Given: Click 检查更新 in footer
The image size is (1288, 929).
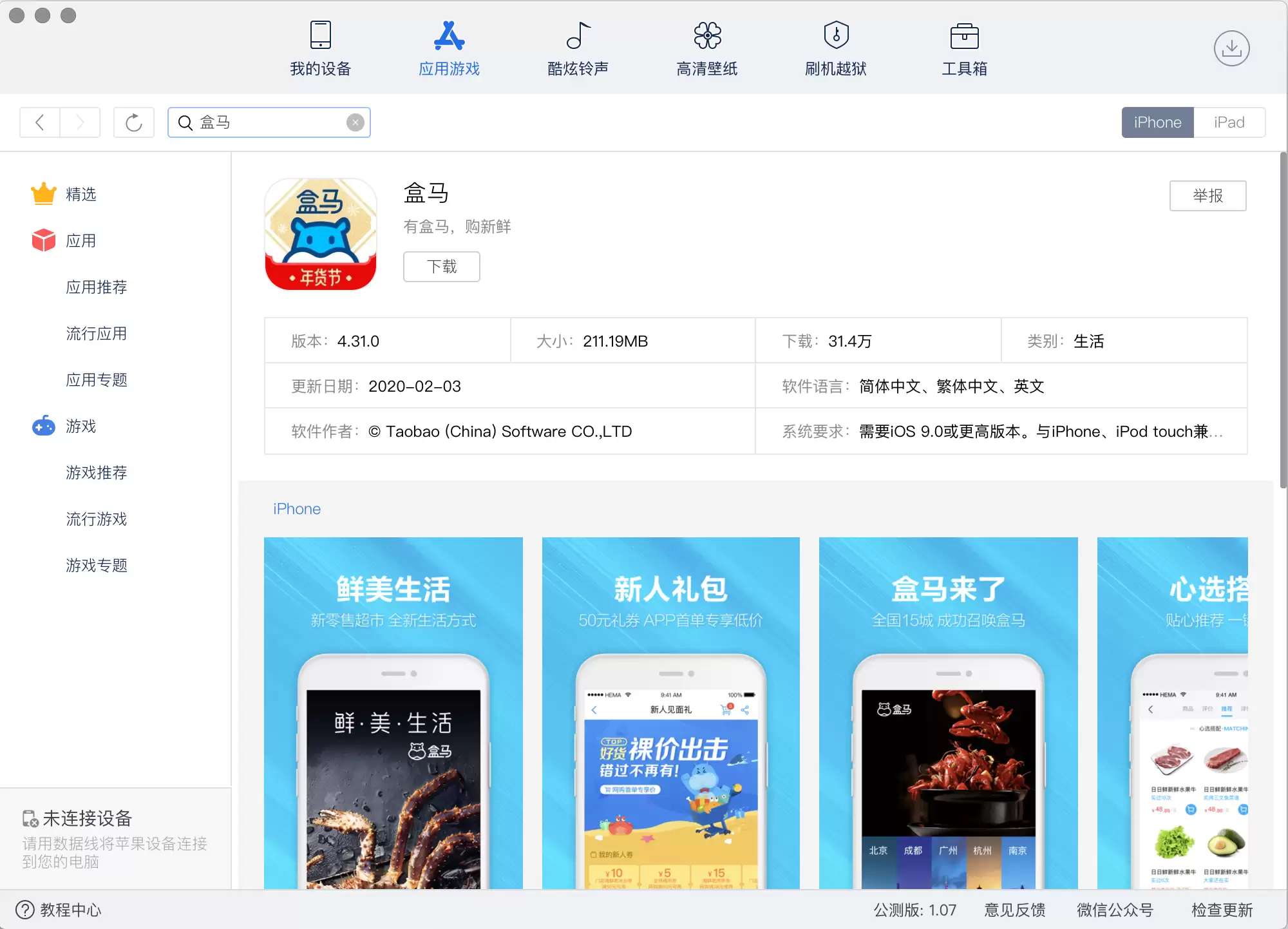Looking at the screenshot, I should pos(1222,910).
